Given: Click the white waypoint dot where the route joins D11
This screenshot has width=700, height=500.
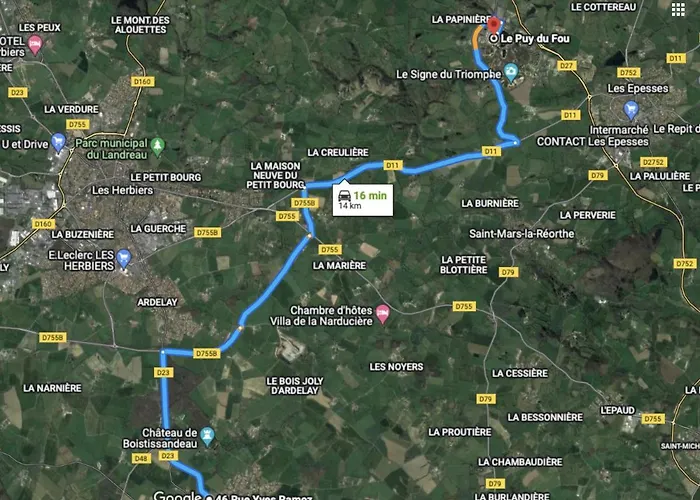Looking at the screenshot, I should pos(516,143).
